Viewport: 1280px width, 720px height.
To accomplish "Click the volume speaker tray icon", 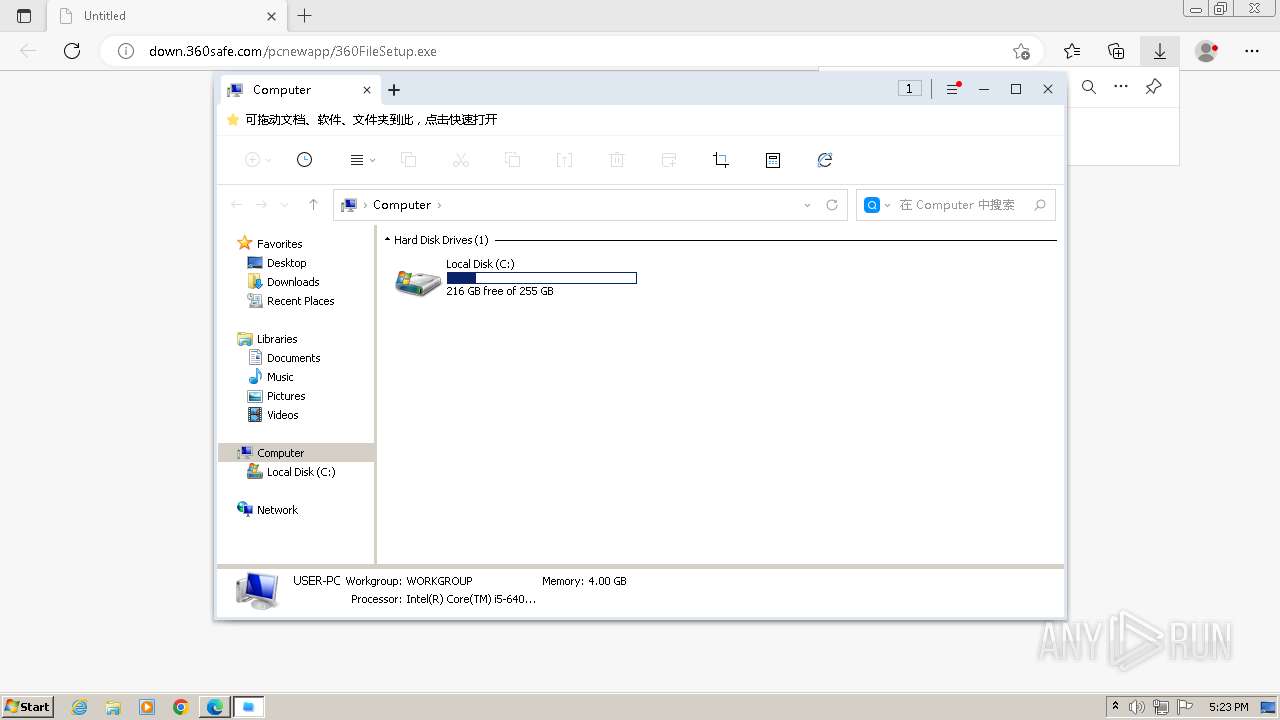I will (x=1138, y=707).
